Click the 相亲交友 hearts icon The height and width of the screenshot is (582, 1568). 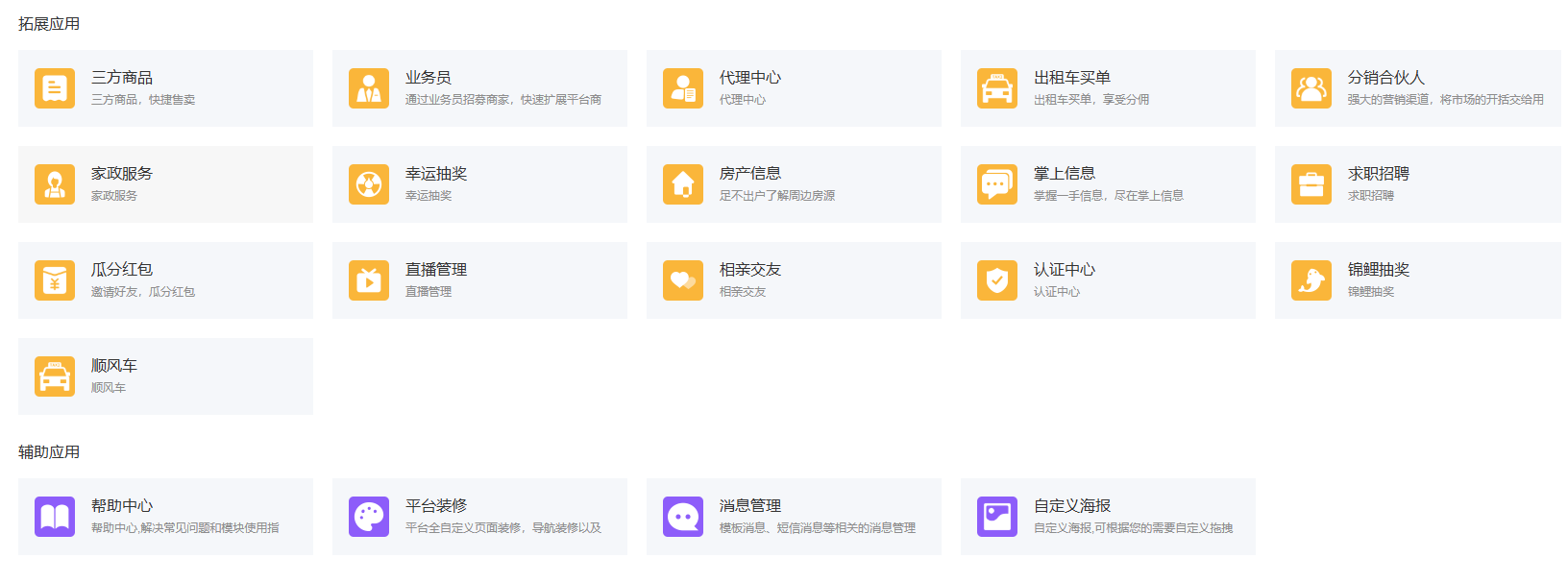click(683, 280)
